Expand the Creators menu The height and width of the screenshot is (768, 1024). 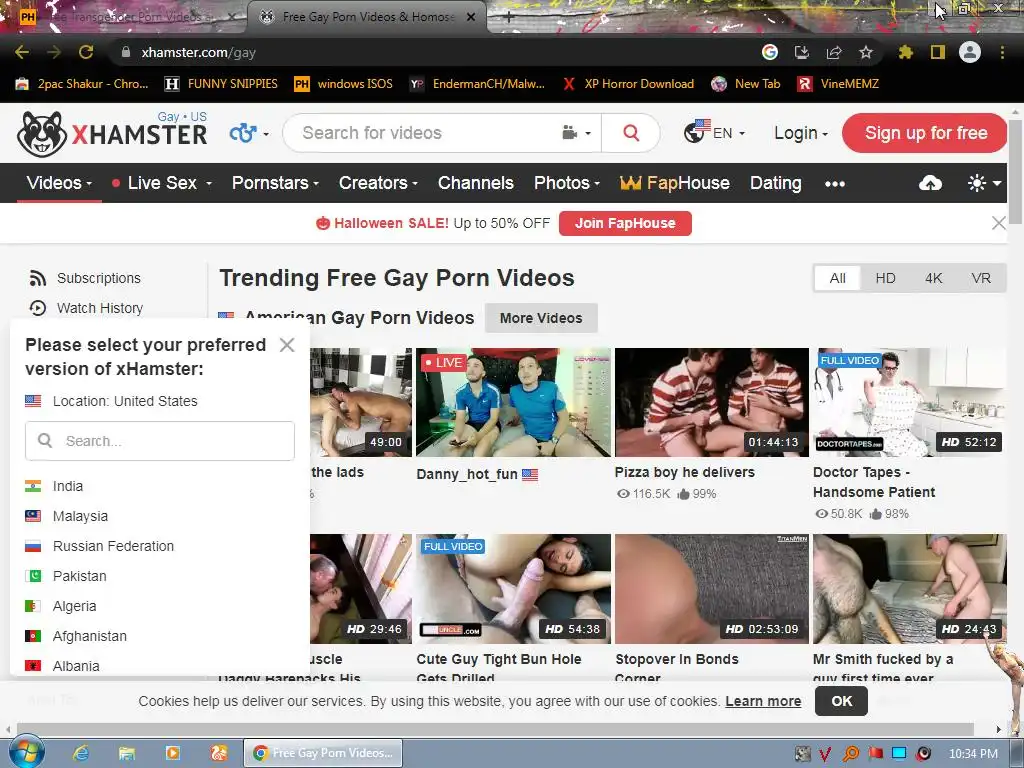(379, 184)
